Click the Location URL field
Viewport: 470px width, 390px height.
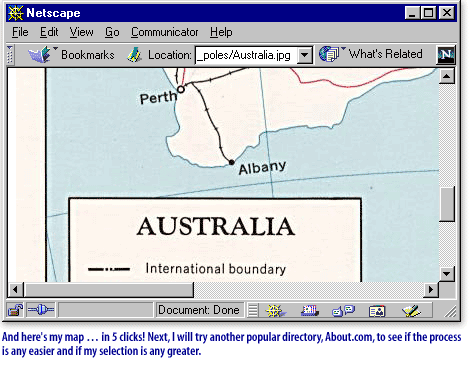click(x=246, y=55)
